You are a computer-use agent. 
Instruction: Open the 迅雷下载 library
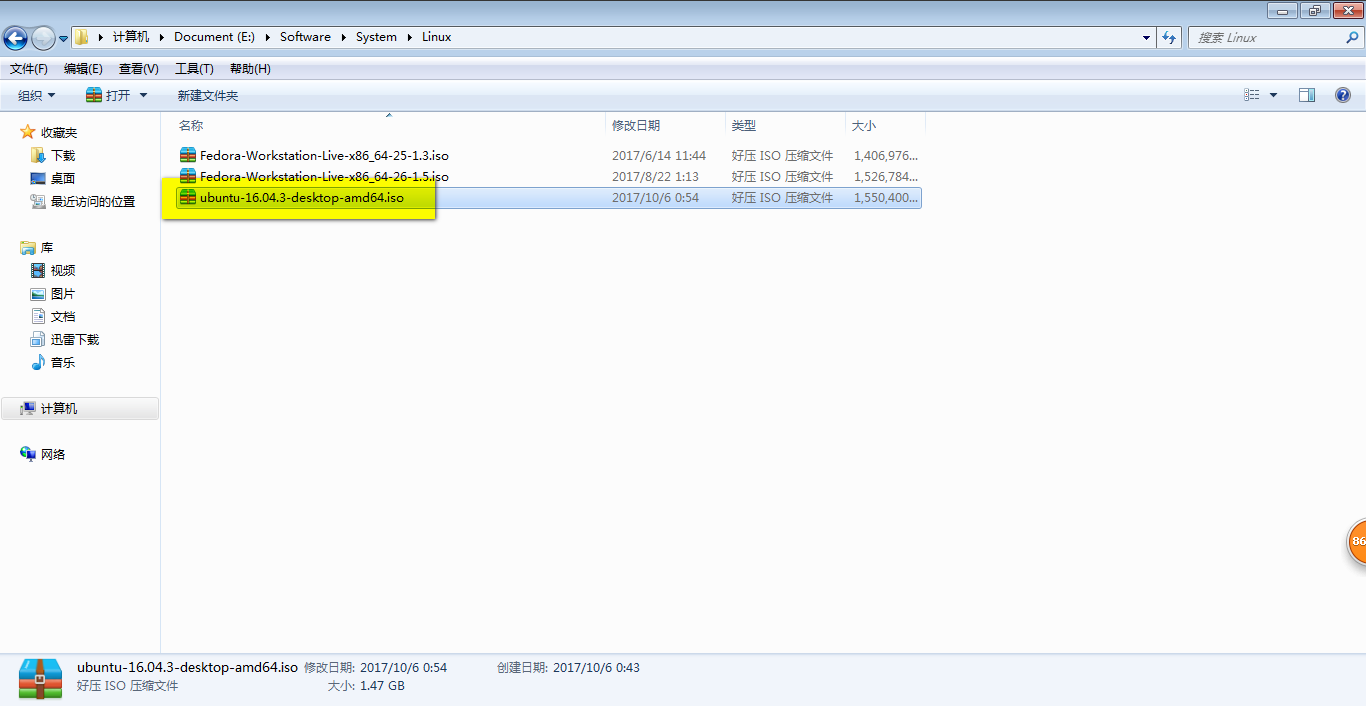pos(75,339)
